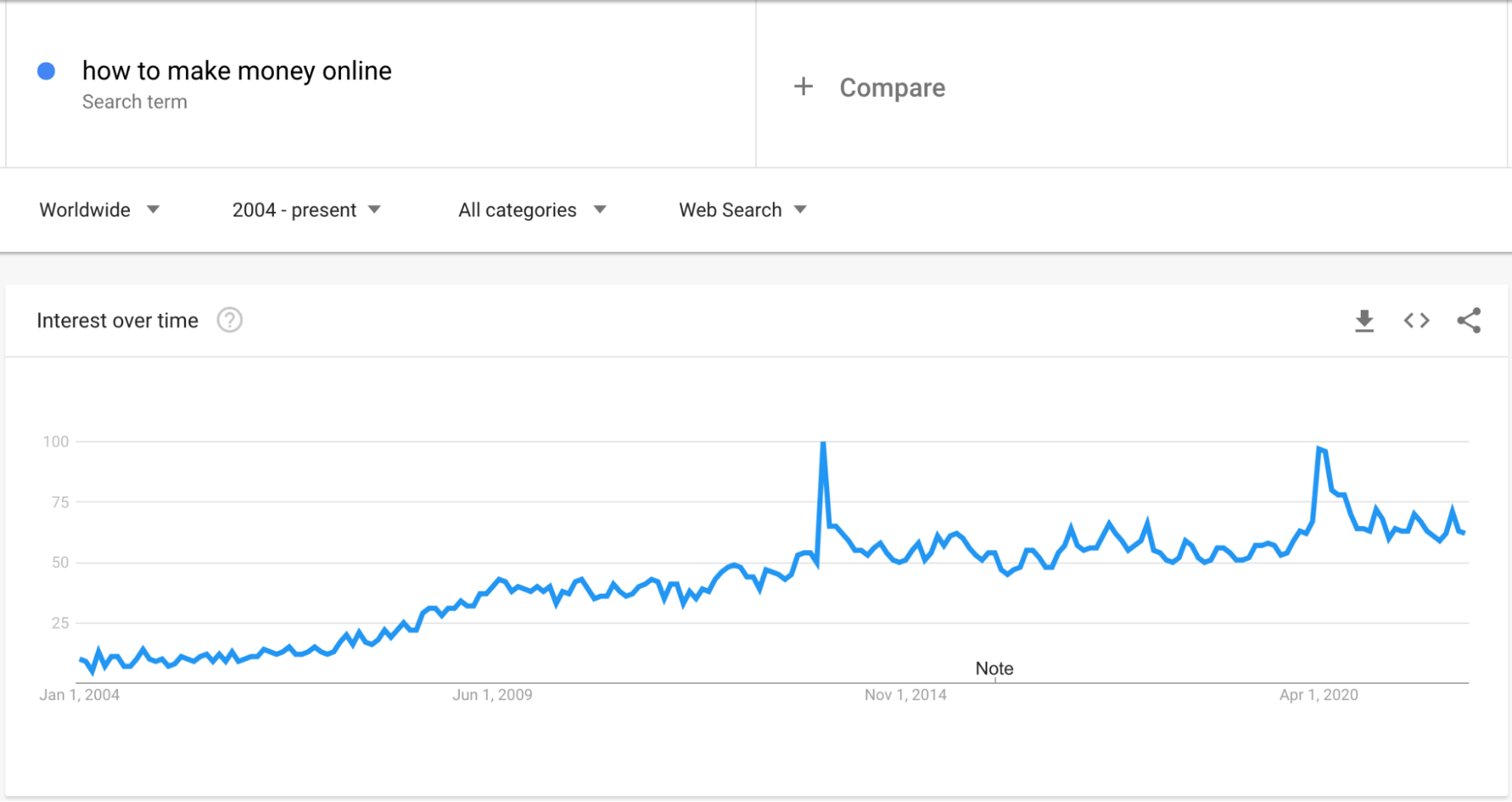
Task: Open the Interest over time help tooltip
Action: tap(229, 320)
